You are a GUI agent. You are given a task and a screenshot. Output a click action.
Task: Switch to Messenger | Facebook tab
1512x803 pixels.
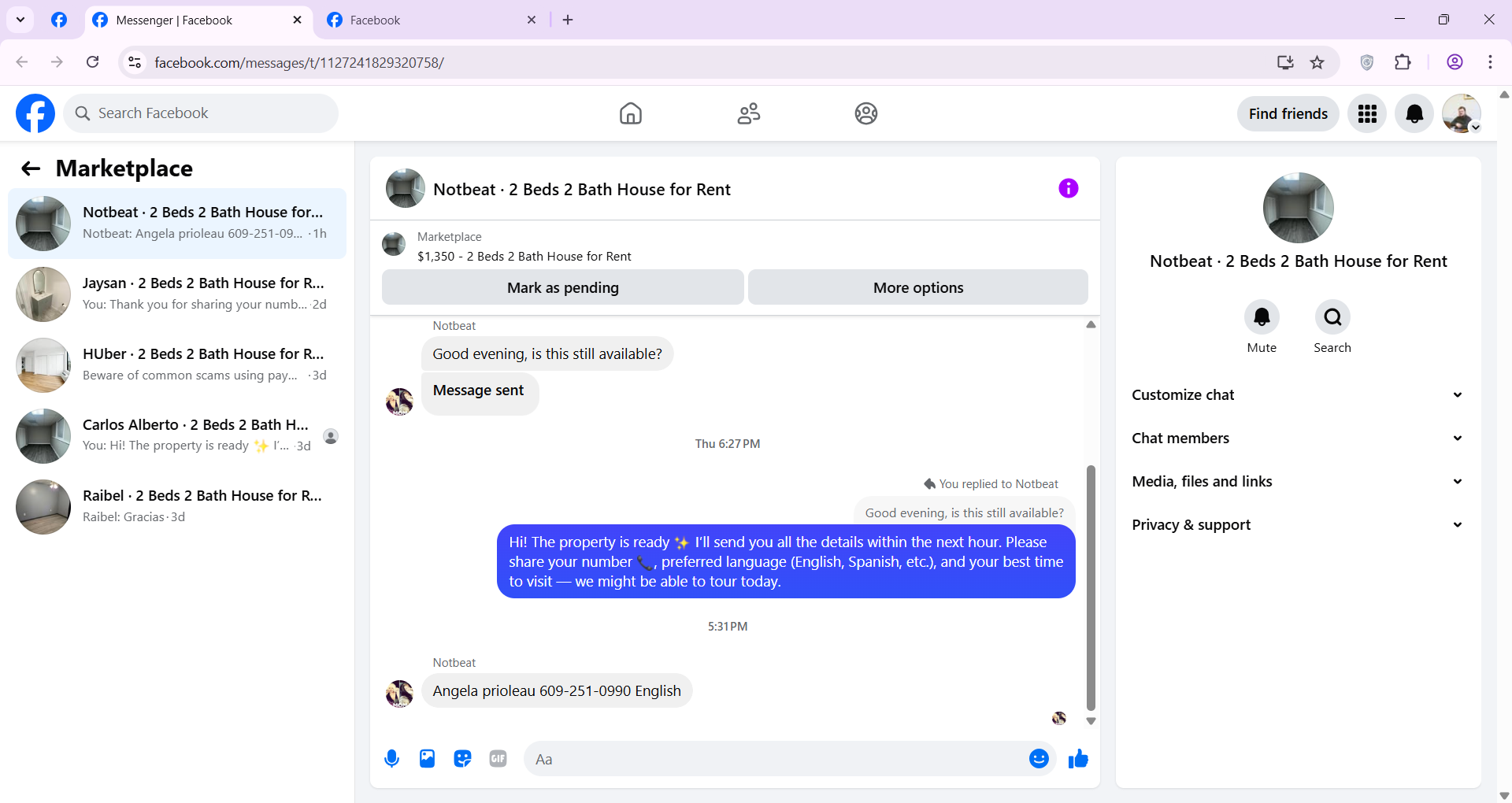point(197,20)
